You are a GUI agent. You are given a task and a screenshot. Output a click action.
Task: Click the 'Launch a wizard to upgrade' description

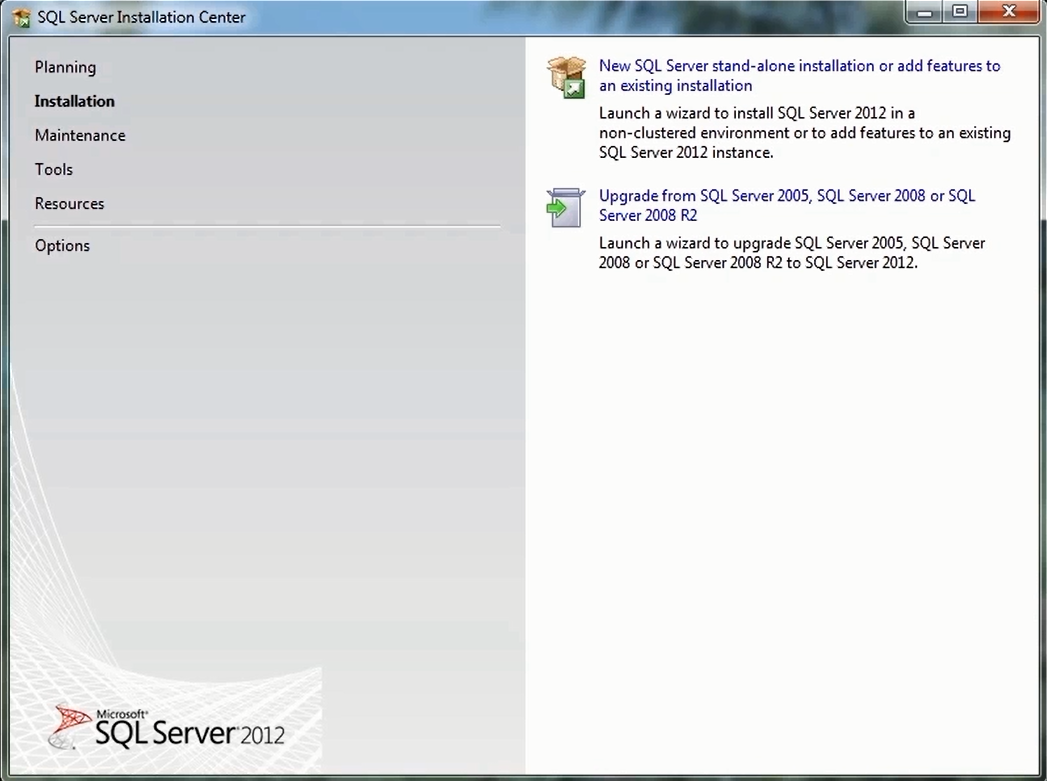(x=792, y=253)
